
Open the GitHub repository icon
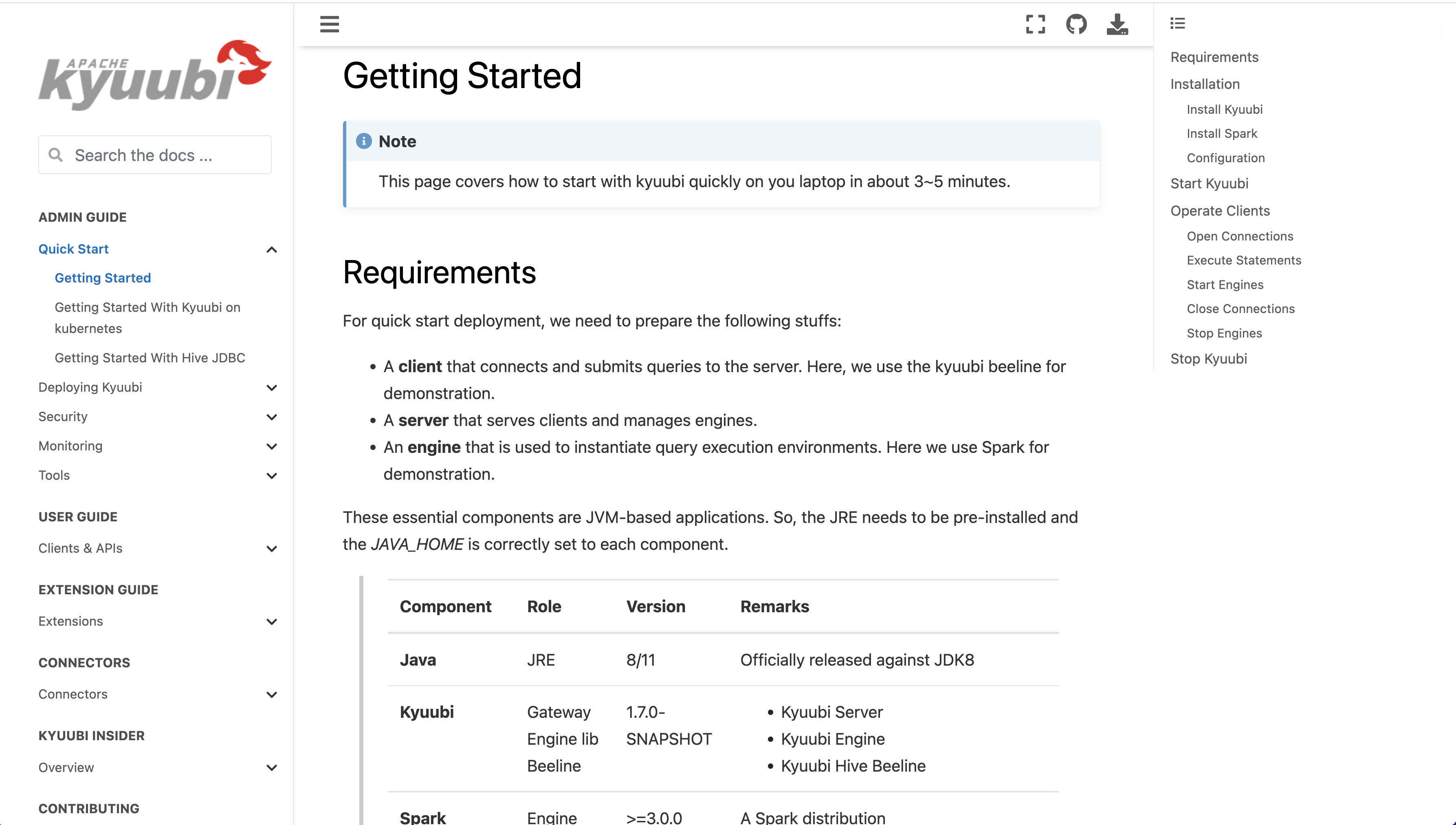point(1076,24)
